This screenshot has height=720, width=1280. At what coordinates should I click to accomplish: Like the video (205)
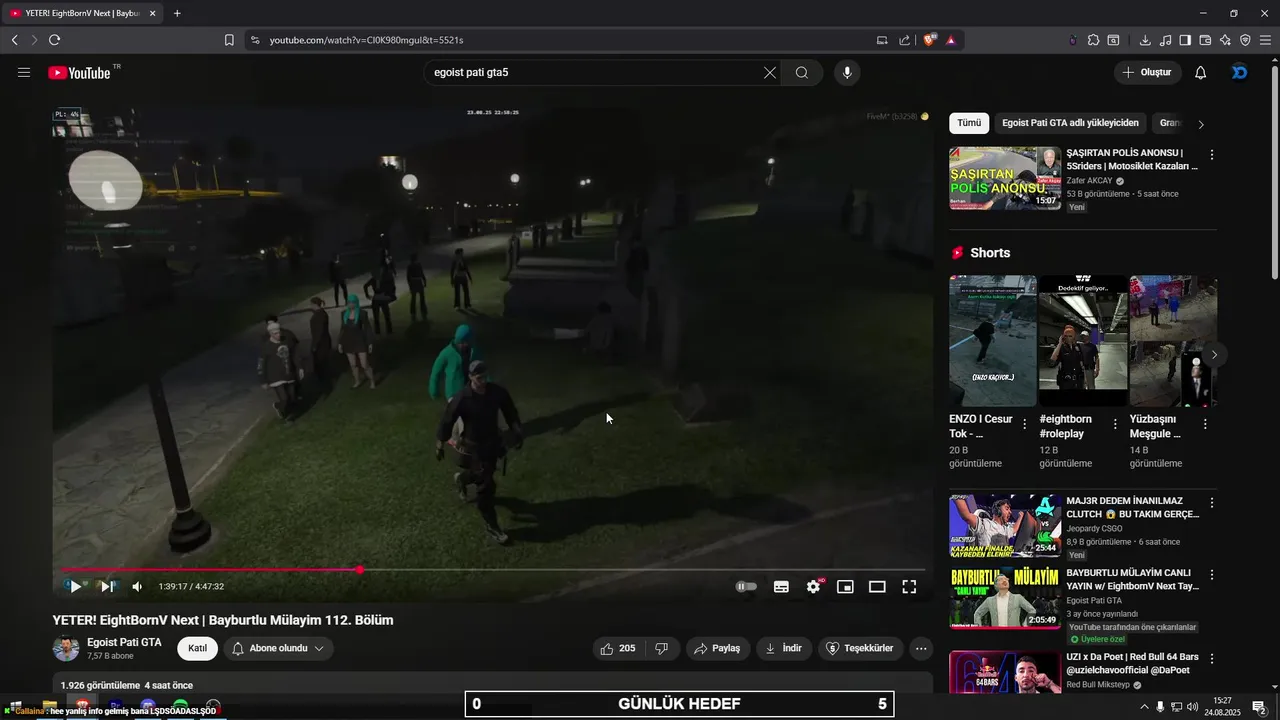pyautogui.click(x=617, y=648)
